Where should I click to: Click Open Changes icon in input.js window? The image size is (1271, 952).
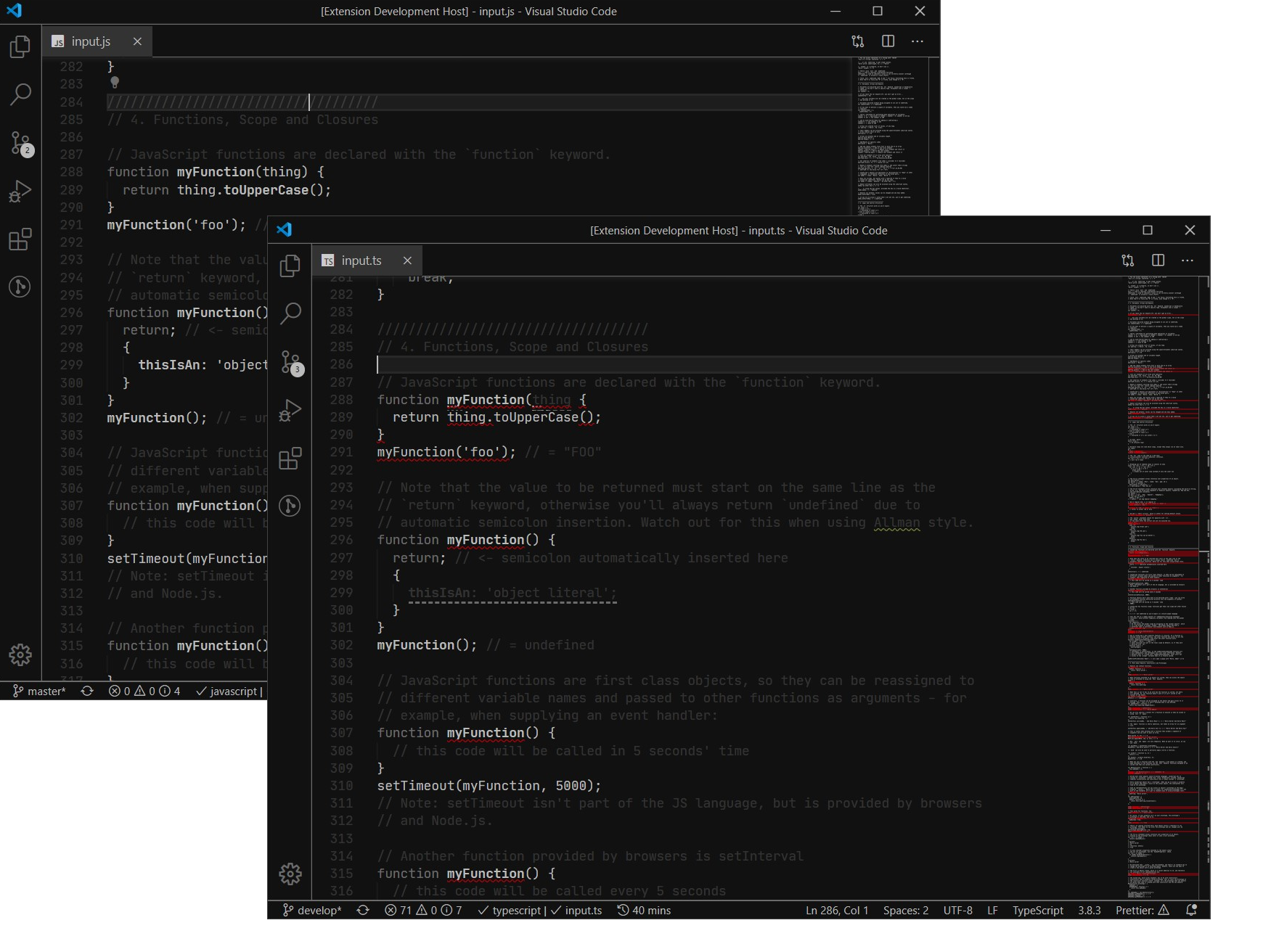pyautogui.click(x=858, y=41)
